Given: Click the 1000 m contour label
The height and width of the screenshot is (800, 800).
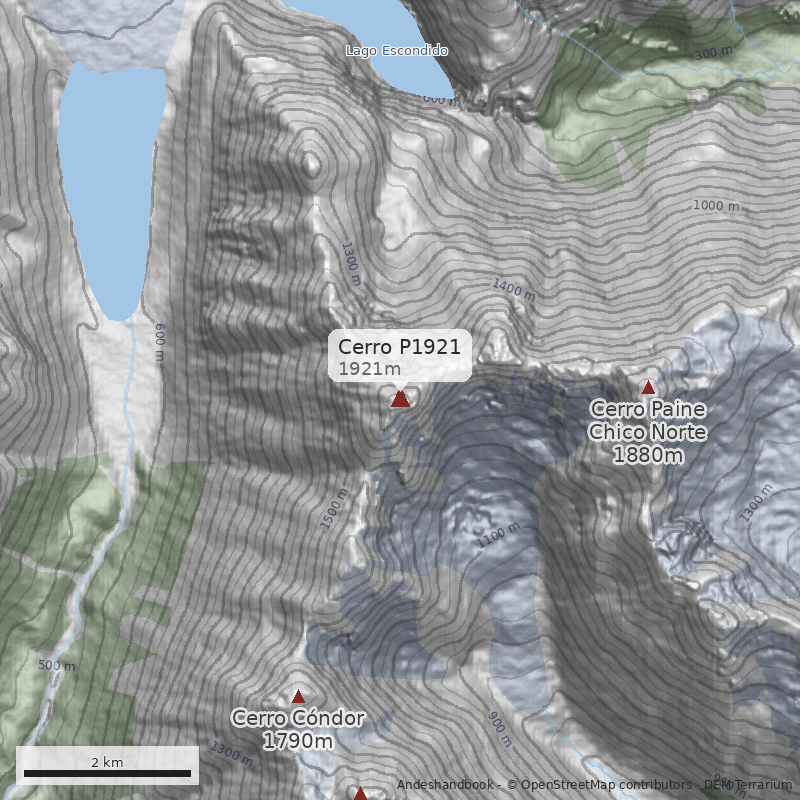Looking at the screenshot, I should [716, 206].
